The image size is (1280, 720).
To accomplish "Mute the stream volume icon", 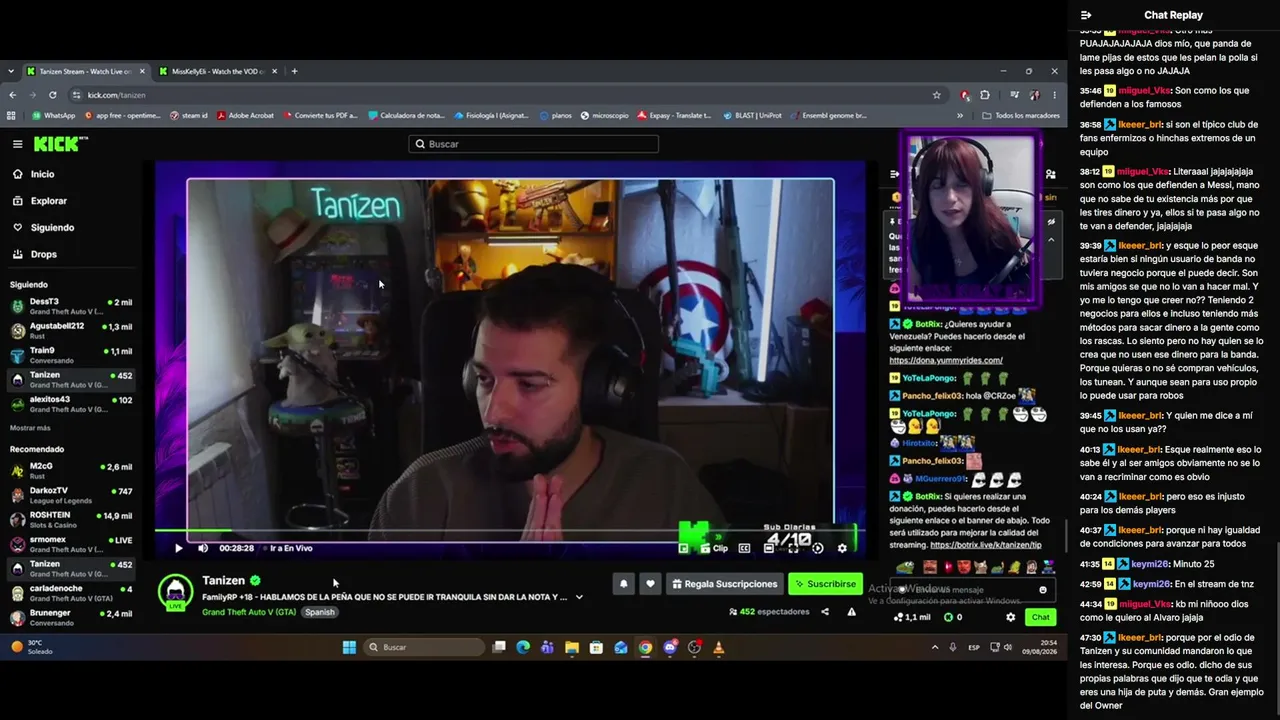I will tap(203, 548).
